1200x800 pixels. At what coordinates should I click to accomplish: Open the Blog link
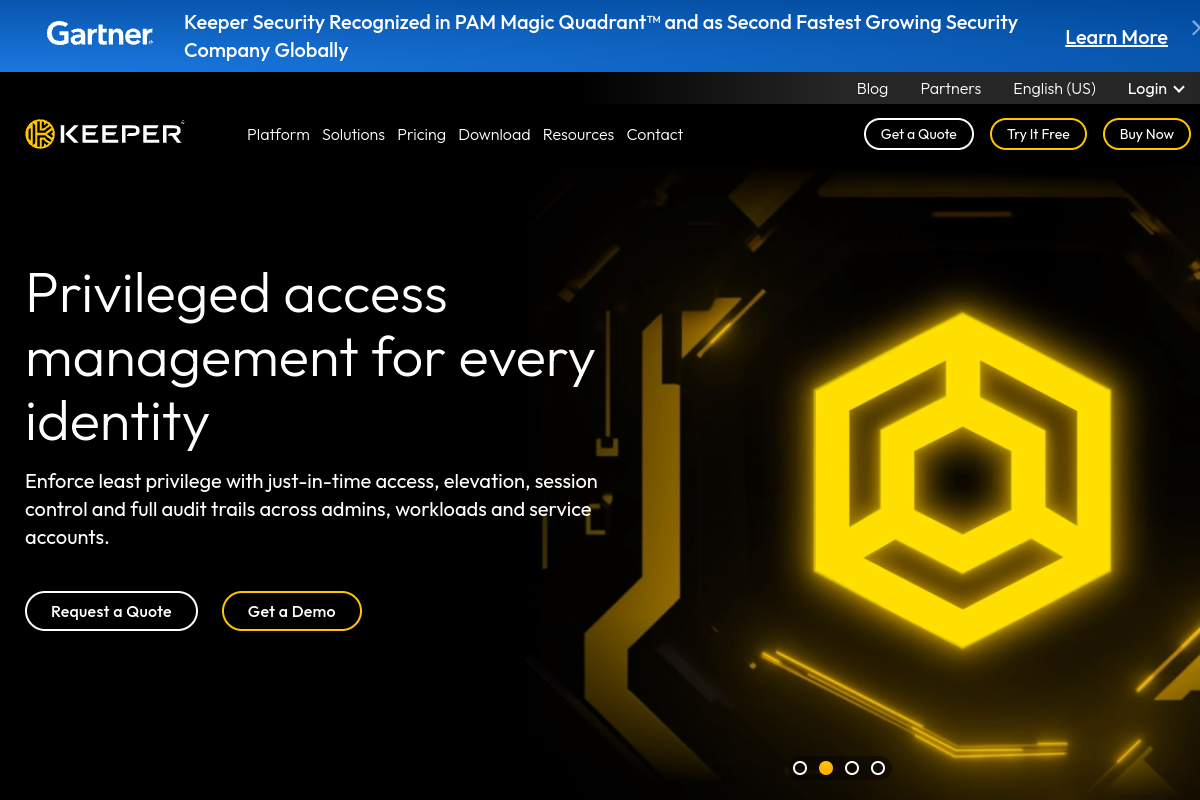[872, 88]
